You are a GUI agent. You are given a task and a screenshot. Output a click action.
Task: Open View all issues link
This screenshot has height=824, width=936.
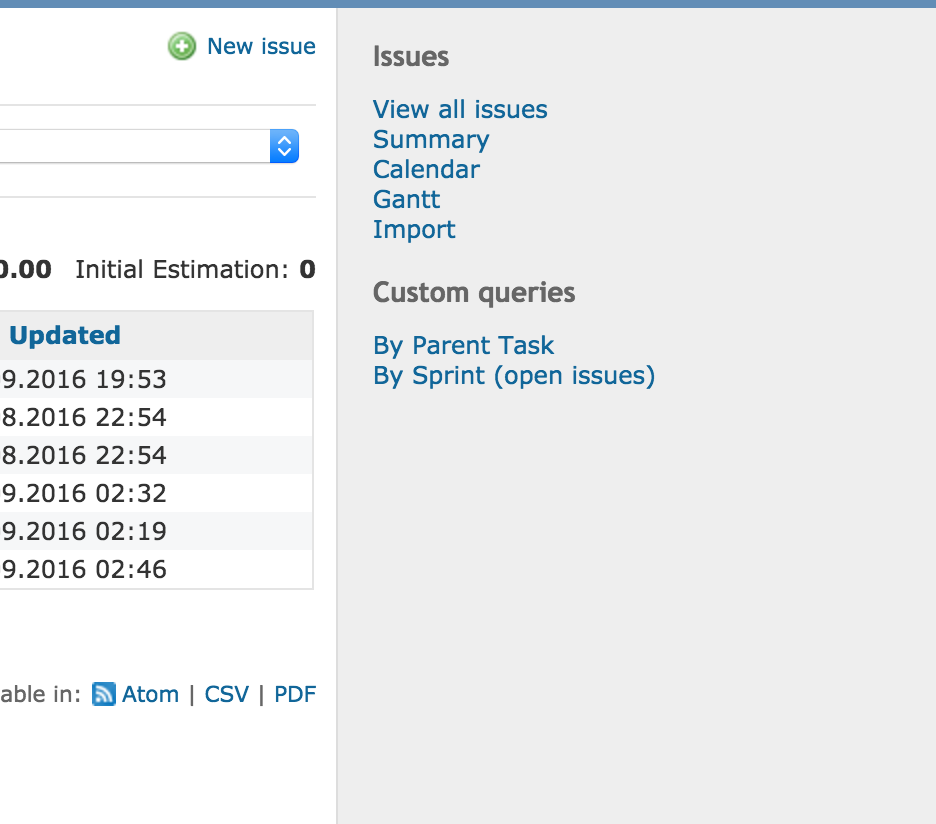[x=460, y=109]
